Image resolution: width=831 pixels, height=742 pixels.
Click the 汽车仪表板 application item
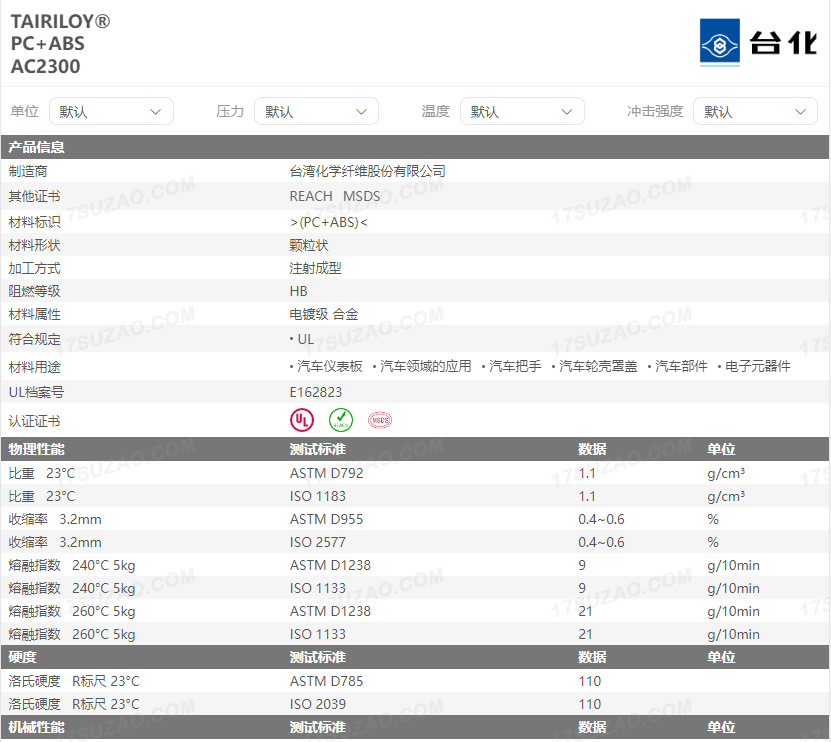[x=329, y=366]
